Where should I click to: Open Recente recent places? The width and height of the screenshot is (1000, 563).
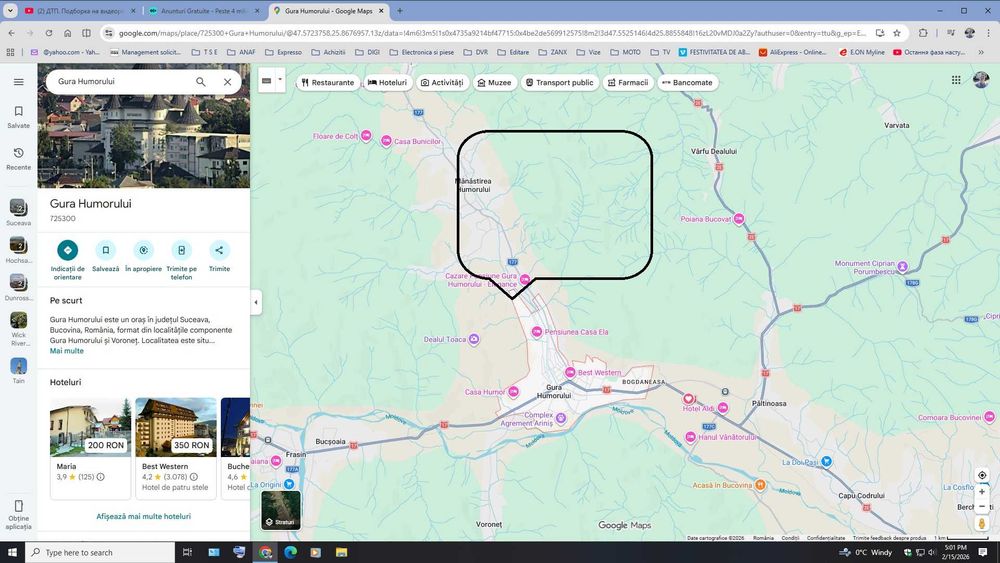click(18, 158)
